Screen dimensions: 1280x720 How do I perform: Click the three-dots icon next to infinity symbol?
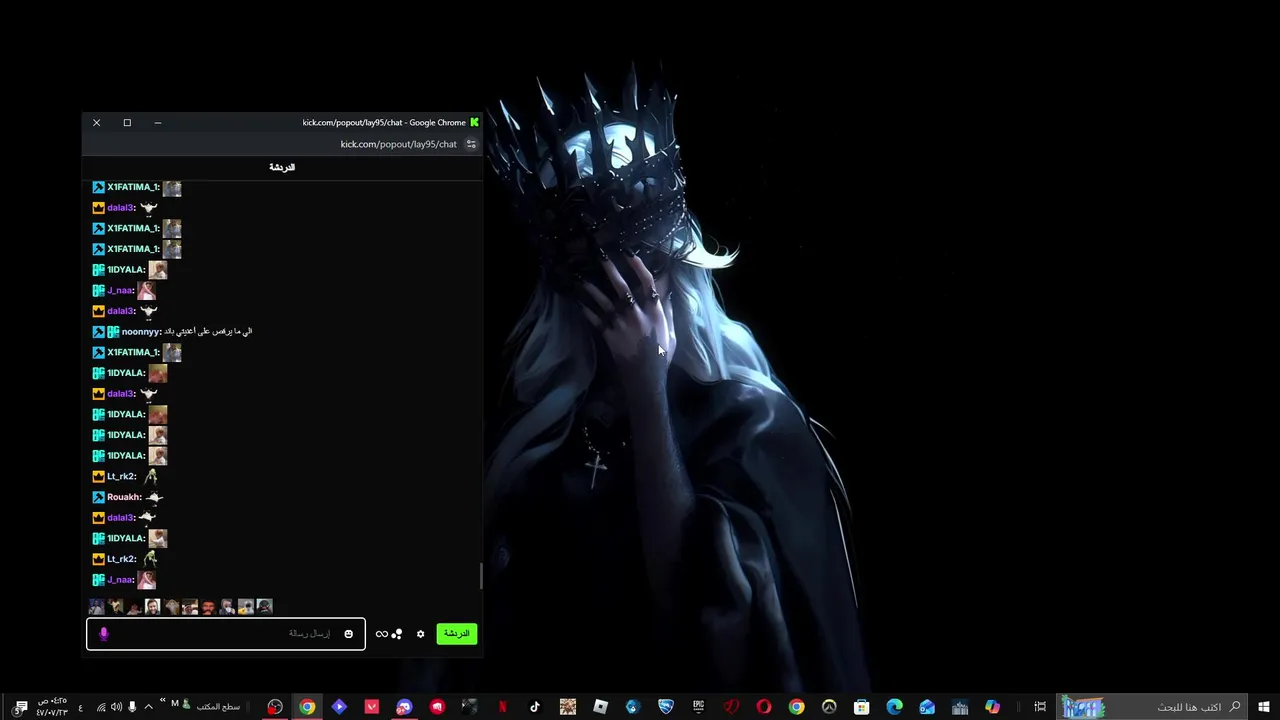click(397, 634)
